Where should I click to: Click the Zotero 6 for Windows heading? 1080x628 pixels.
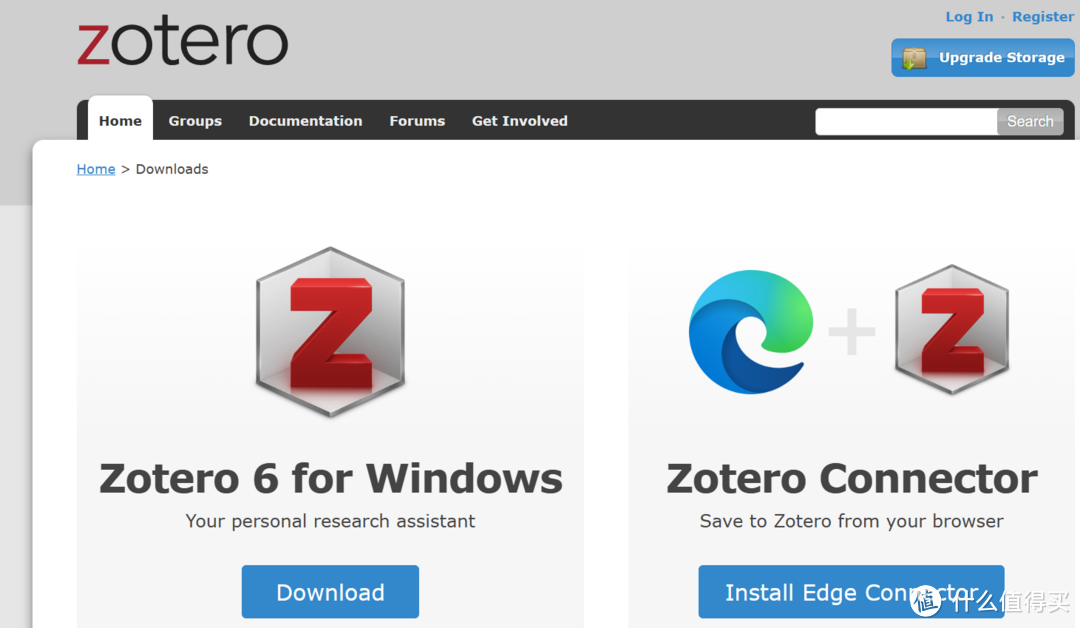click(x=331, y=478)
